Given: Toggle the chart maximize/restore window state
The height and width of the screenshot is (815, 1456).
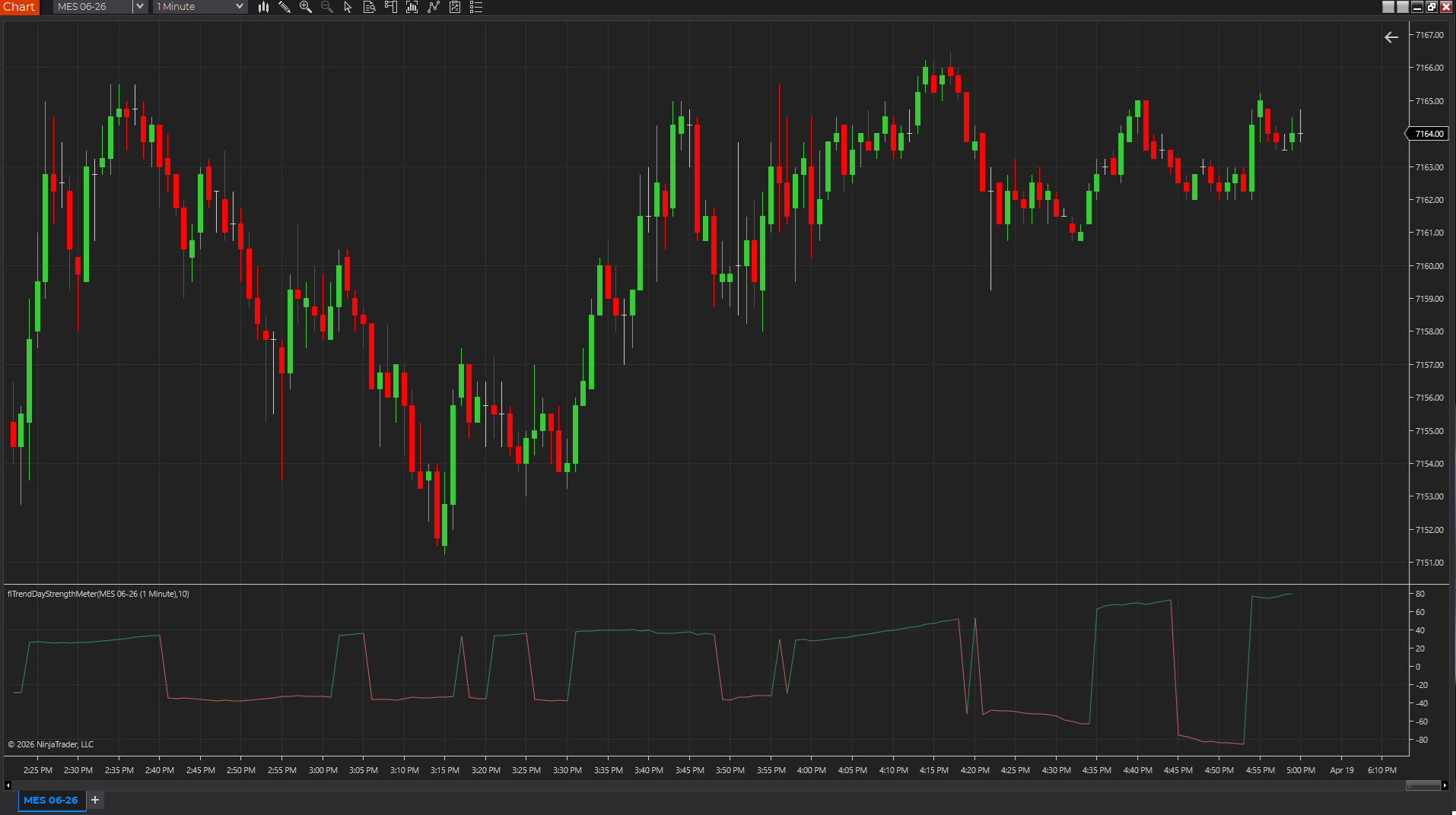Looking at the screenshot, I should [x=1432, y=6].
